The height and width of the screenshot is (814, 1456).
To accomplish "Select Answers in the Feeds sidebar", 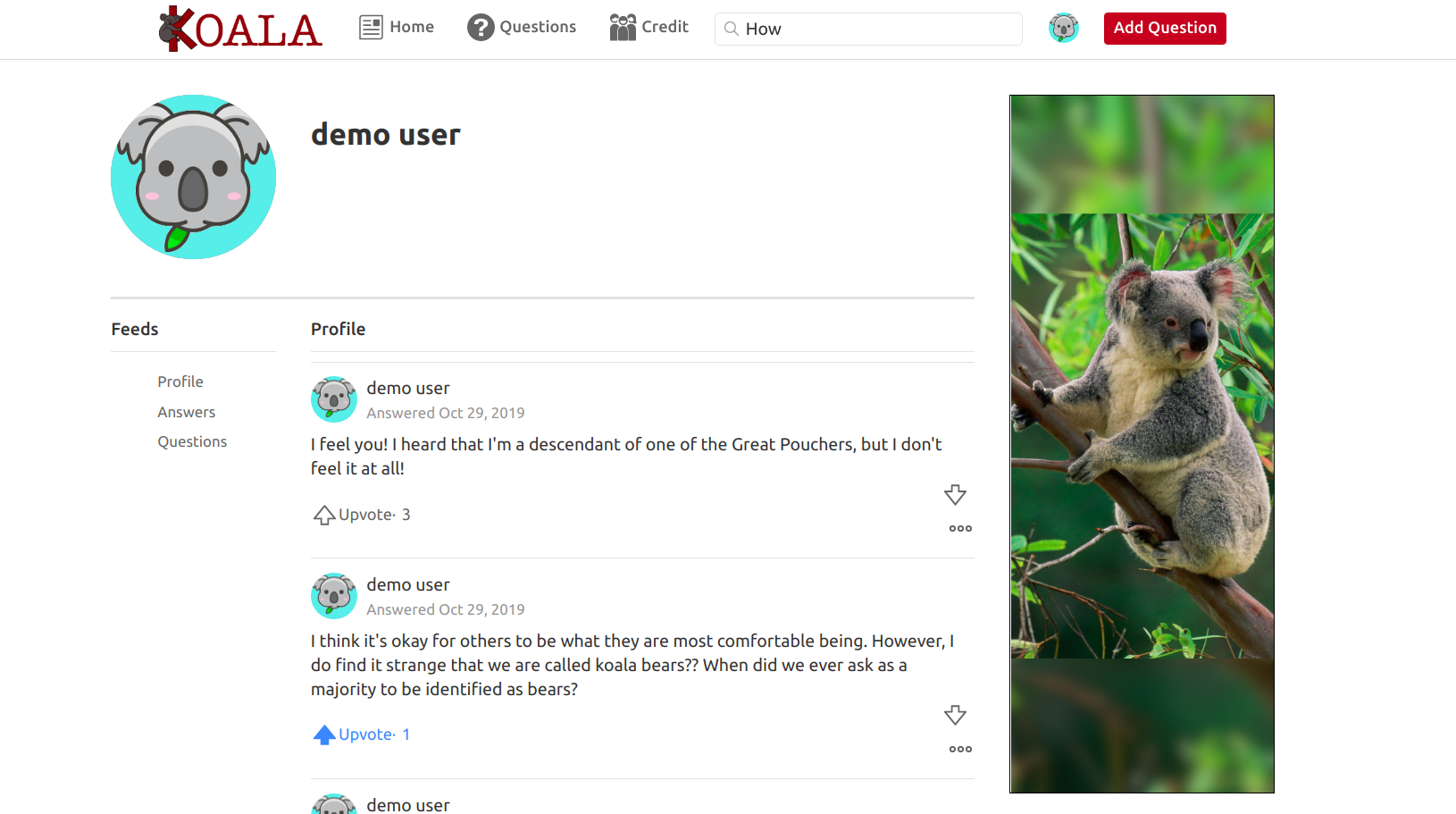I will [187, 412].
